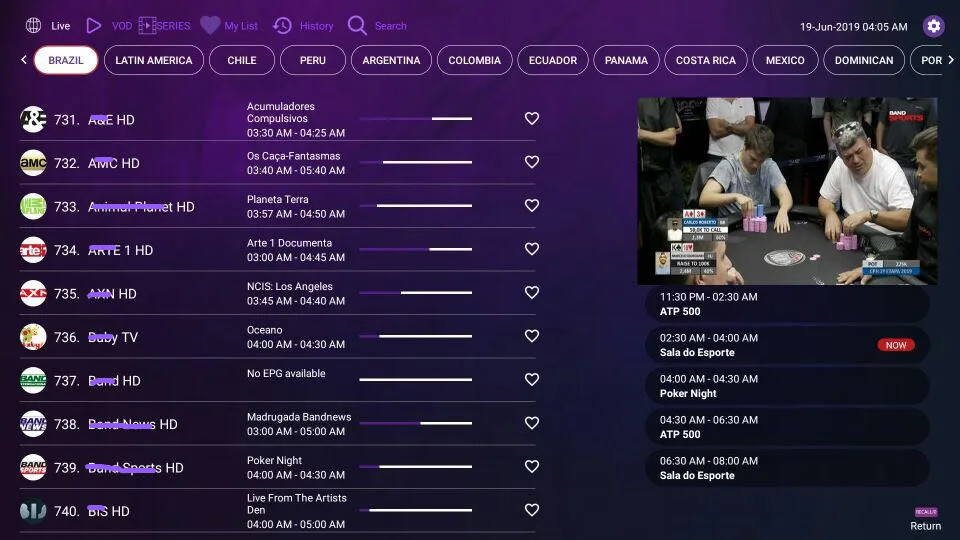Screen dimensions: 960x540
Task: Click the My List purple heart icon
Action: (x=210, y=26)
